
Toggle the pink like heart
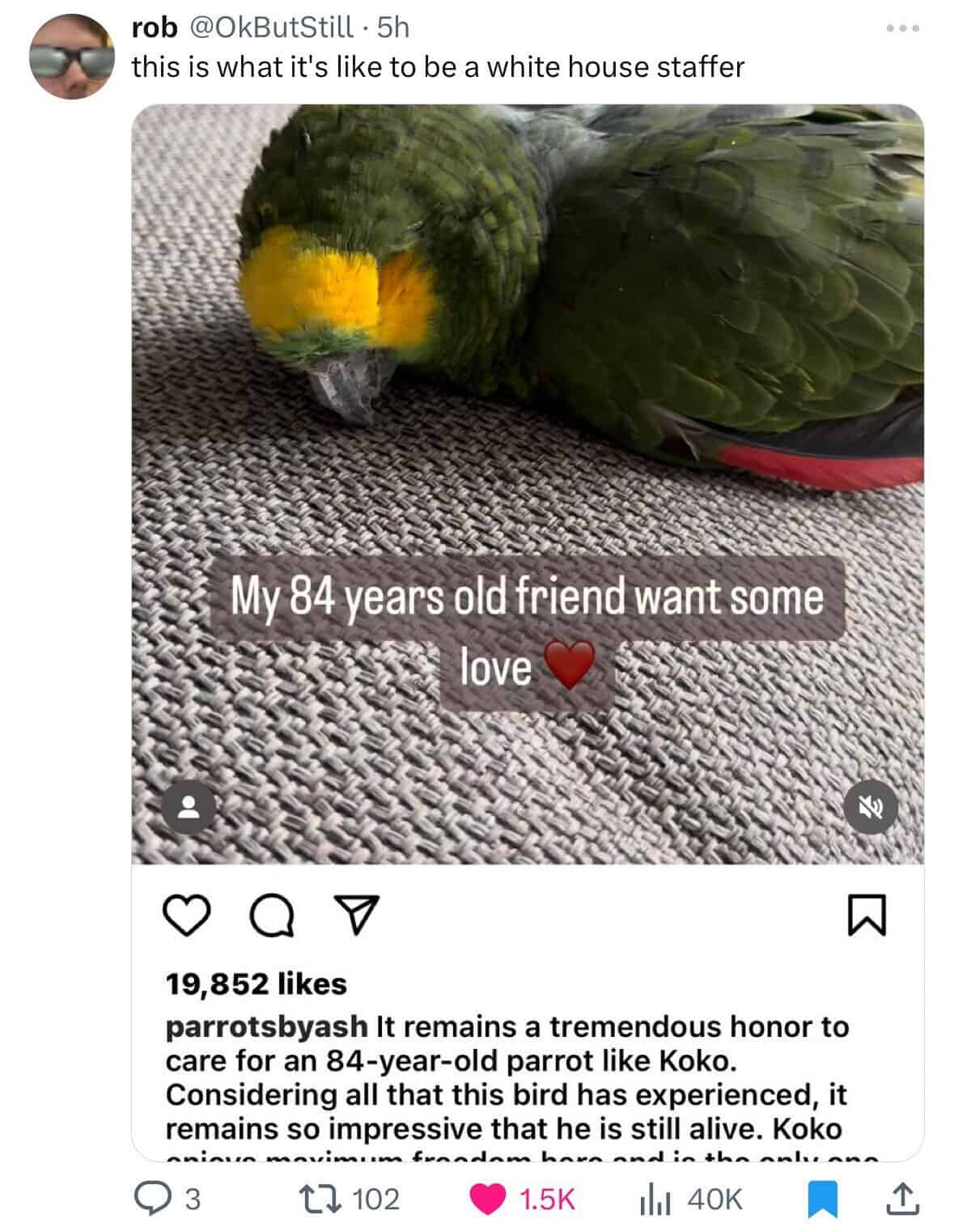[x=486, y=1198]
